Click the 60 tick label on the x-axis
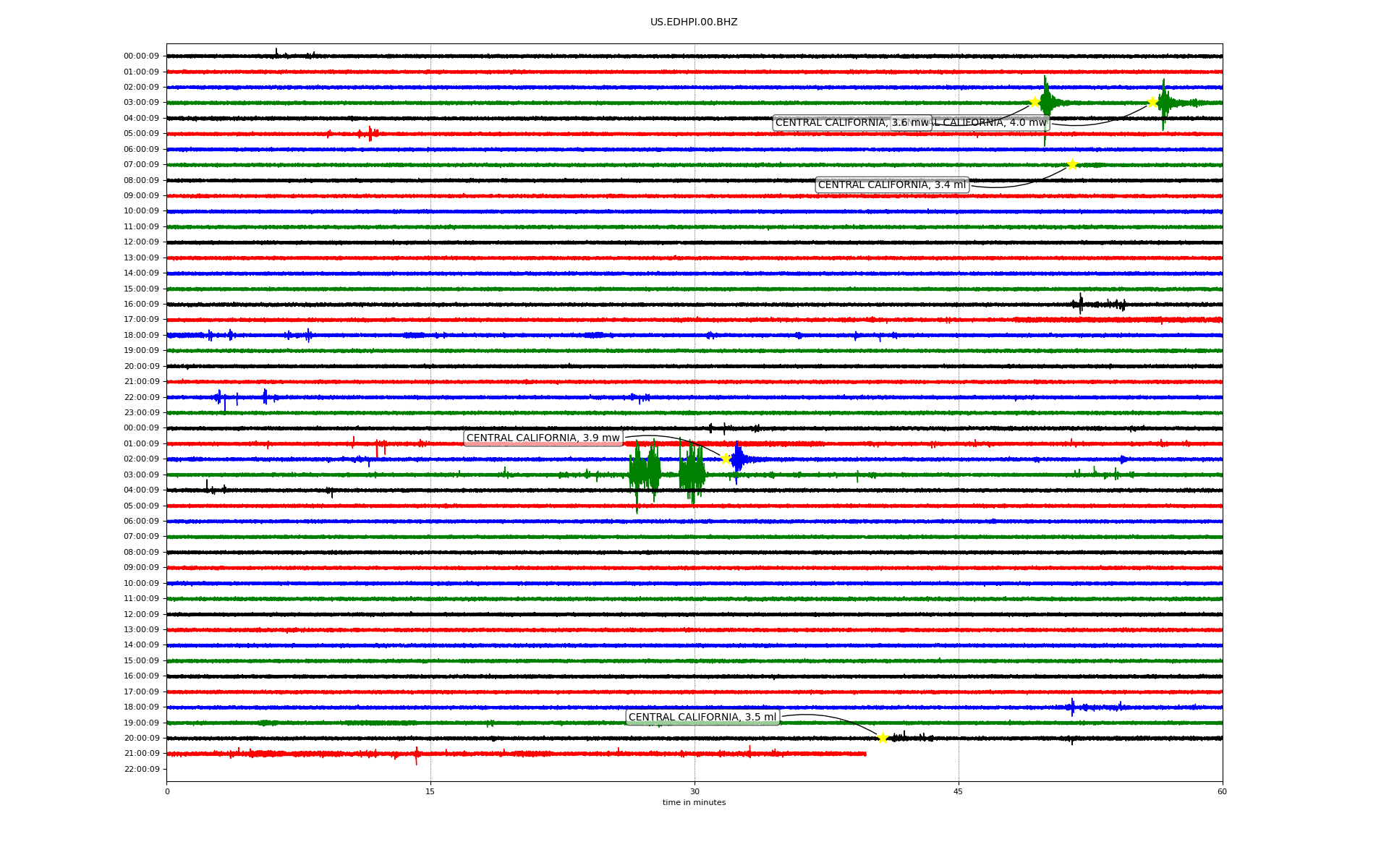Image resolution: width=1389 pixels, height=868 pixels. (x=1222, y=791)
